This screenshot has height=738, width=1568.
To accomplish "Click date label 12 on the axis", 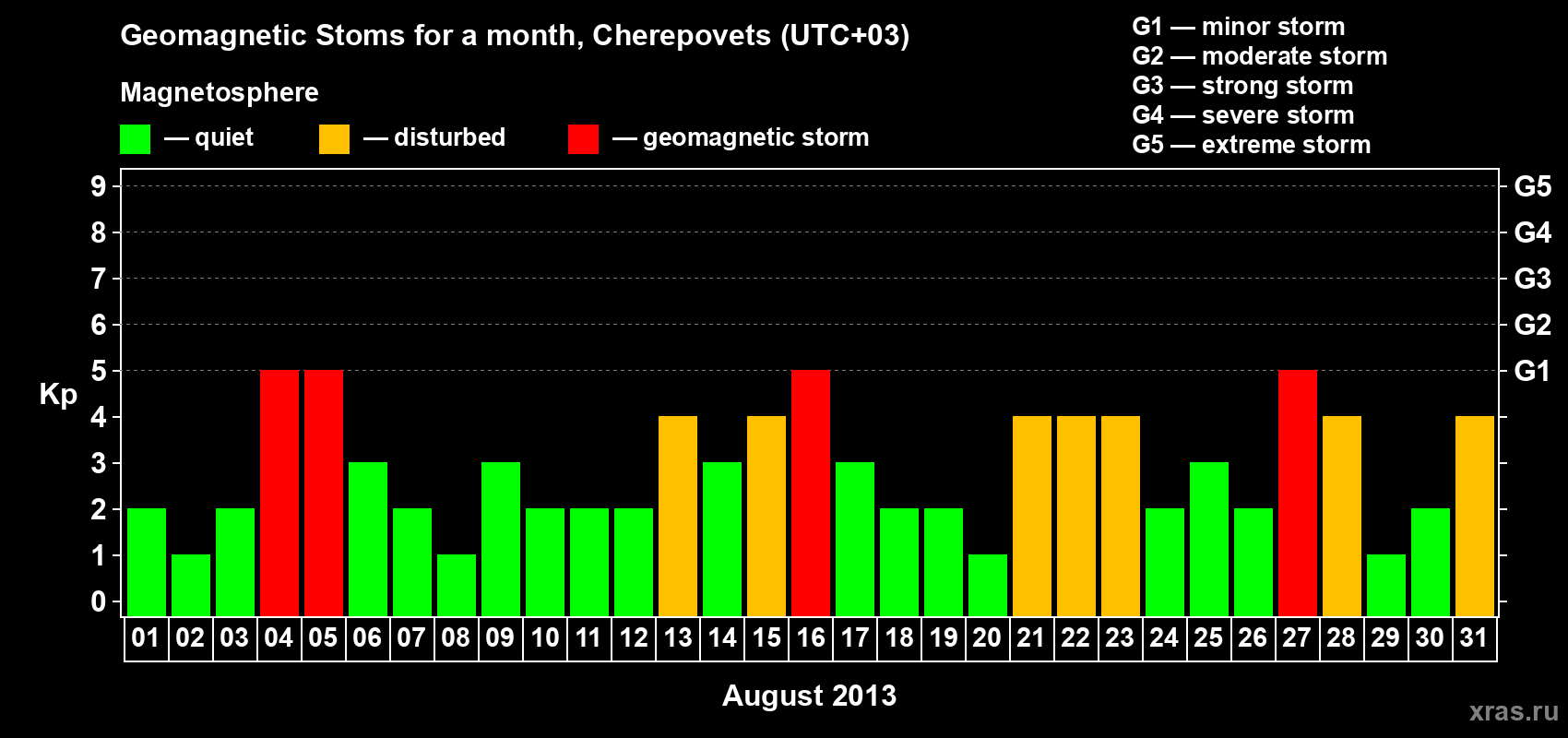I will [x=634, y=638].
